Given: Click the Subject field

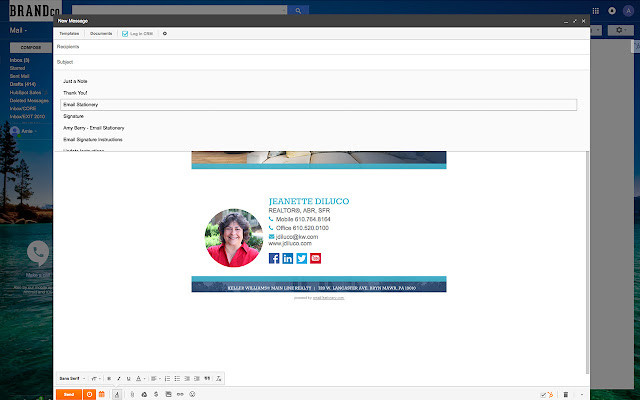Looking at the screenshot, I should [321, 62].
